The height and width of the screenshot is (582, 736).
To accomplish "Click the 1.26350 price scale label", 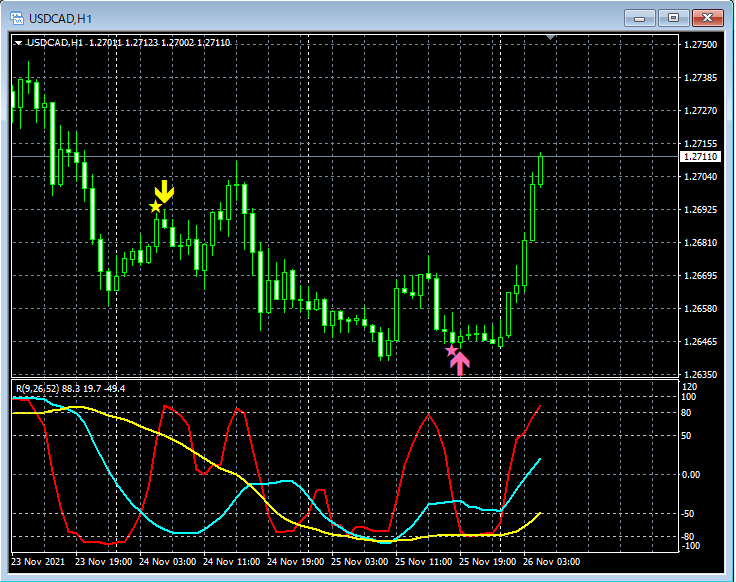I will pyautogui.click(x=700, y=375).
